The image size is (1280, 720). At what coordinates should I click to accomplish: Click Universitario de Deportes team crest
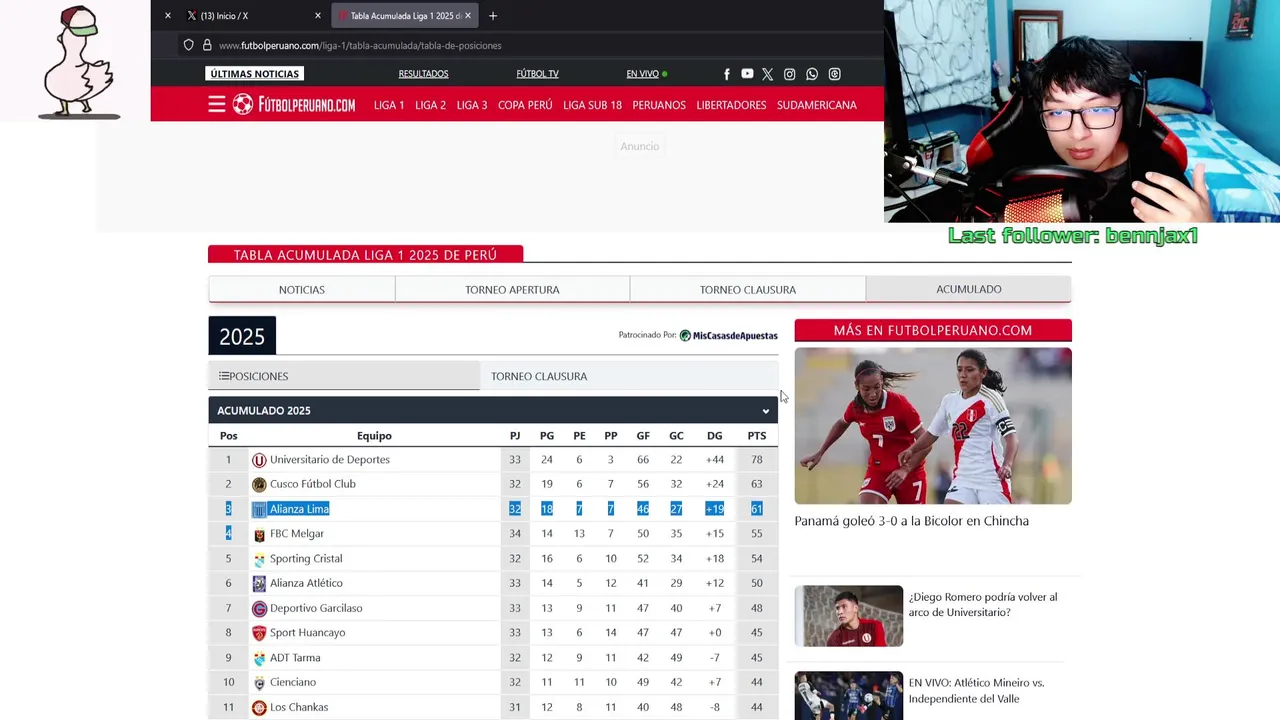(259, 460)
